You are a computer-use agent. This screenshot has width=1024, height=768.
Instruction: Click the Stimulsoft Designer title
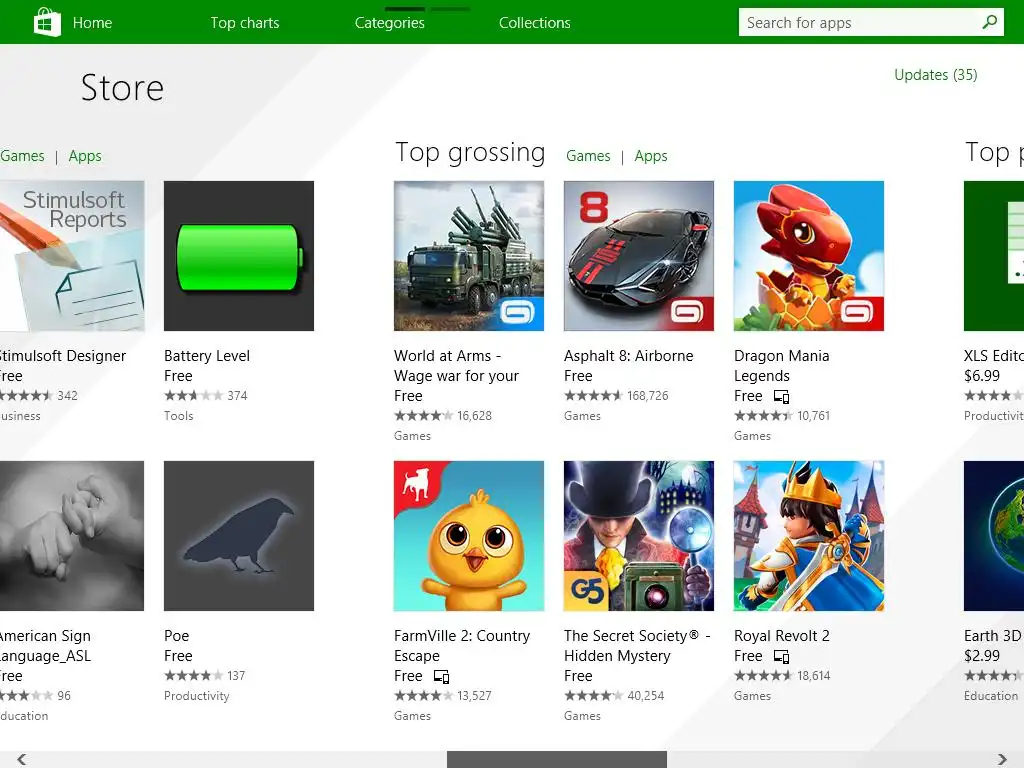(x=63, y=356)
